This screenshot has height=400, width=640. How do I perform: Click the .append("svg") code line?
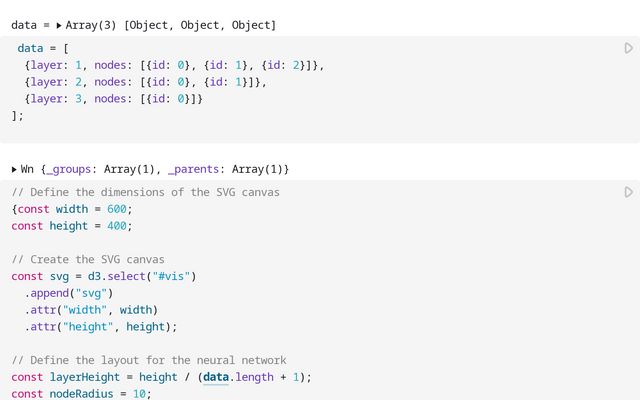coord(70,293)
